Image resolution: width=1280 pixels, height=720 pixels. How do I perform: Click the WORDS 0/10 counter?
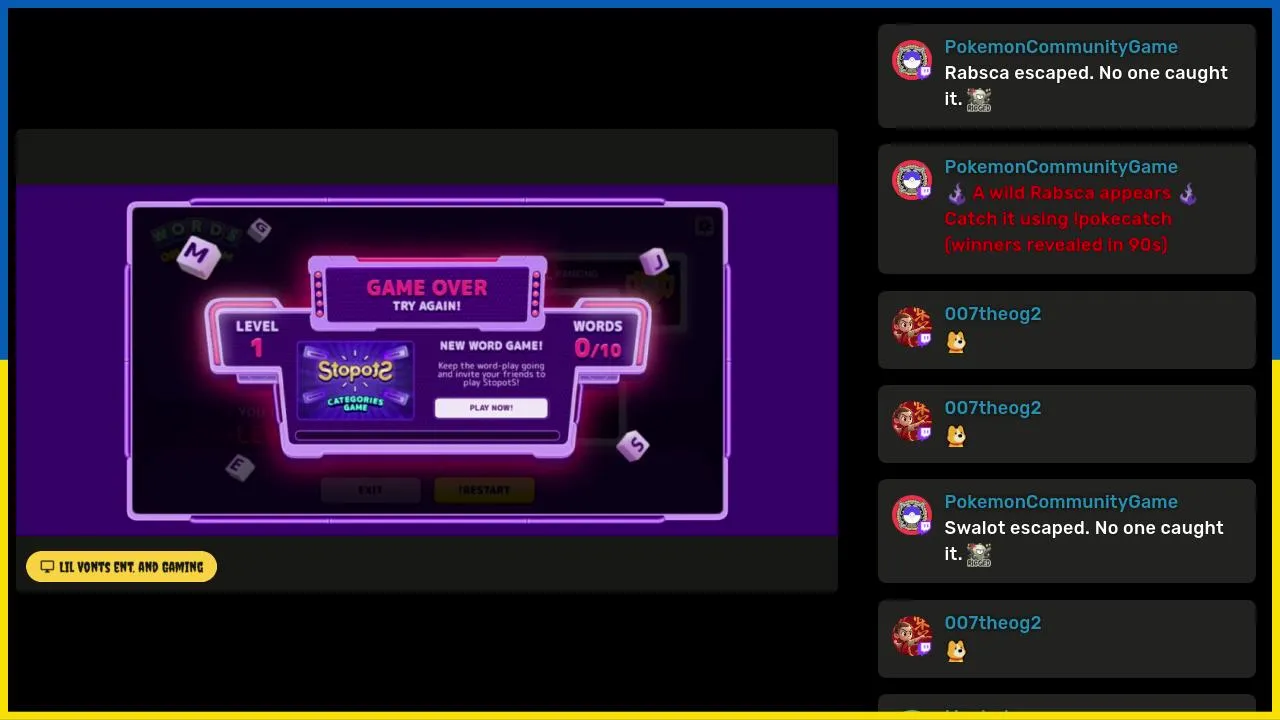[598, 338]
